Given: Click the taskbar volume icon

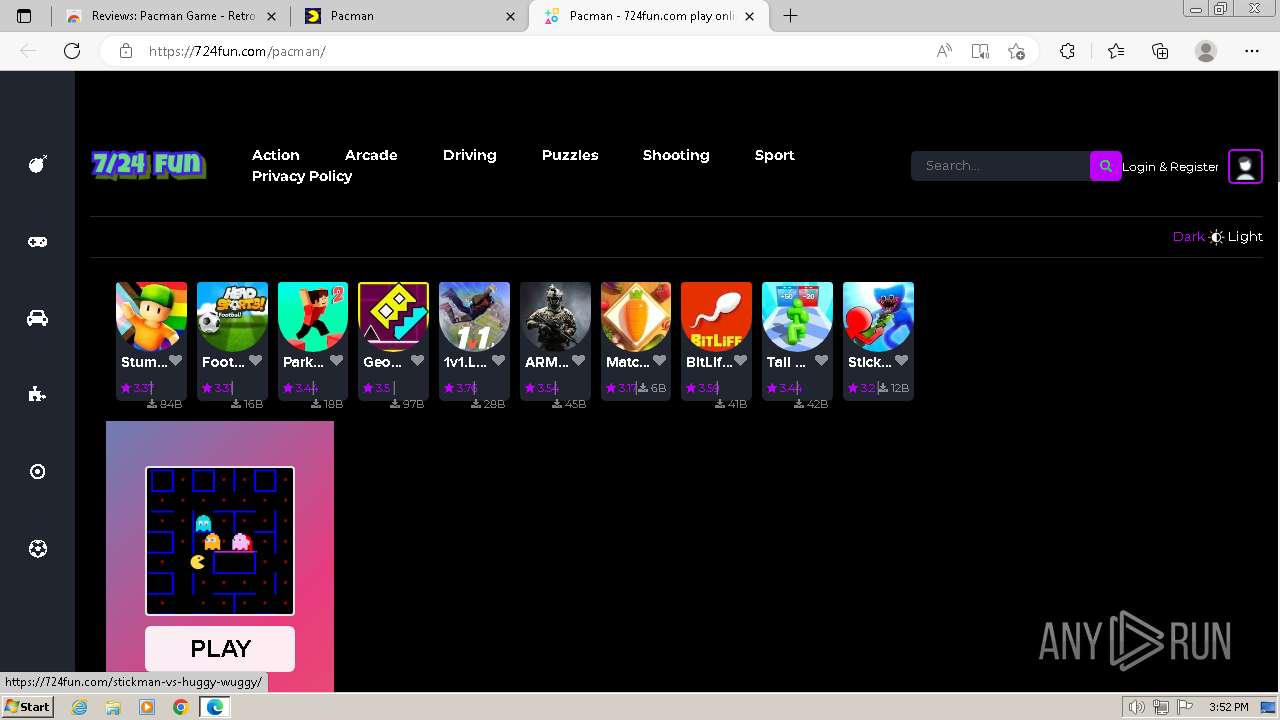Looking at the screenshot, I should 1137,707.
